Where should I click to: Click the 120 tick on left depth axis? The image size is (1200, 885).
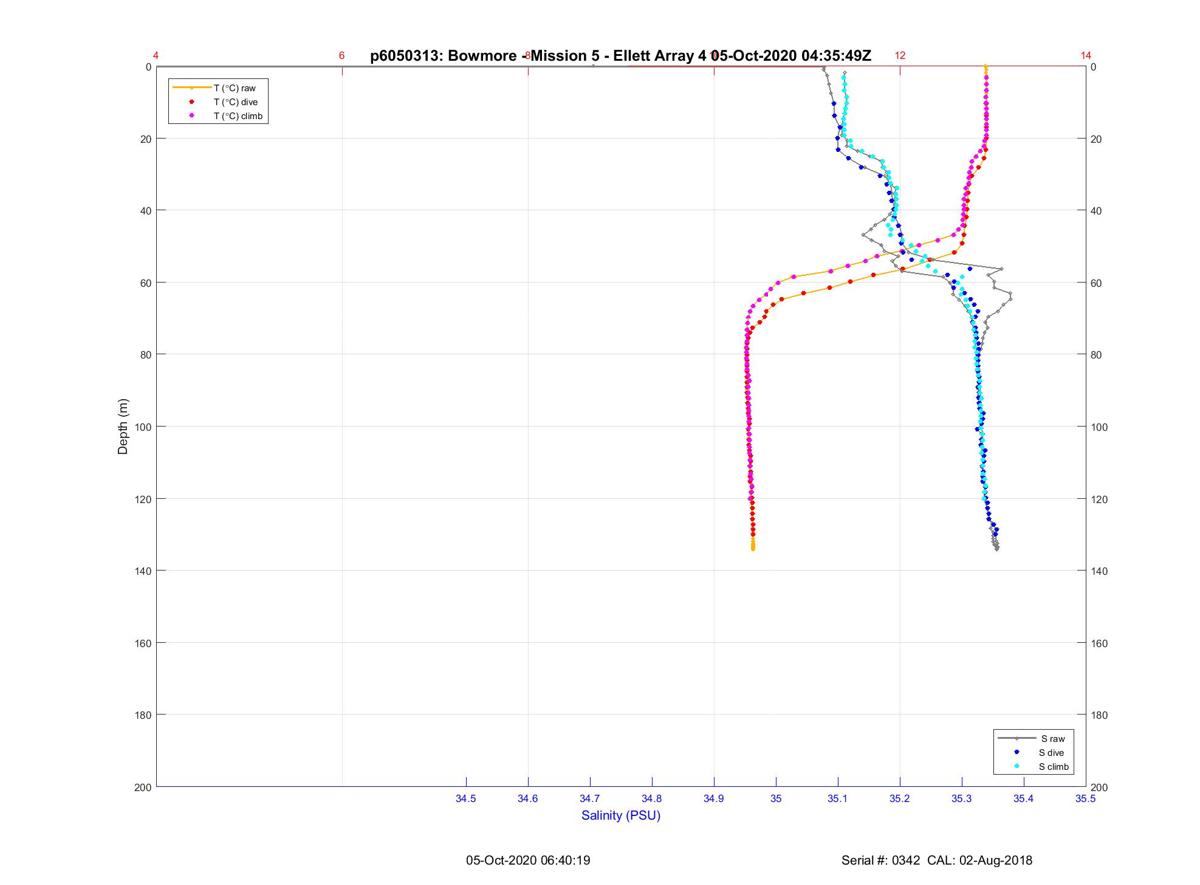coord(142,499)
